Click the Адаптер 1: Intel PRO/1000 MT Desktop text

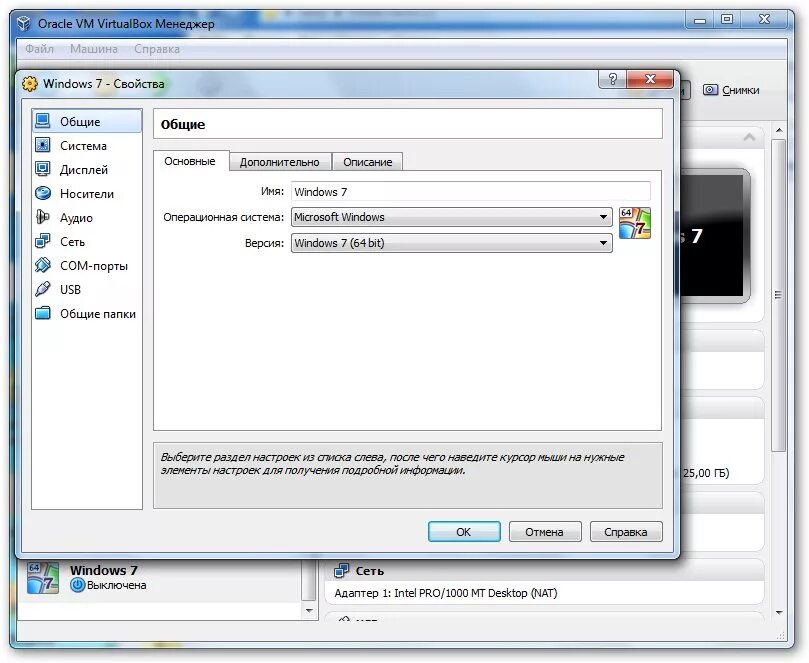click(x=446, y=593)
